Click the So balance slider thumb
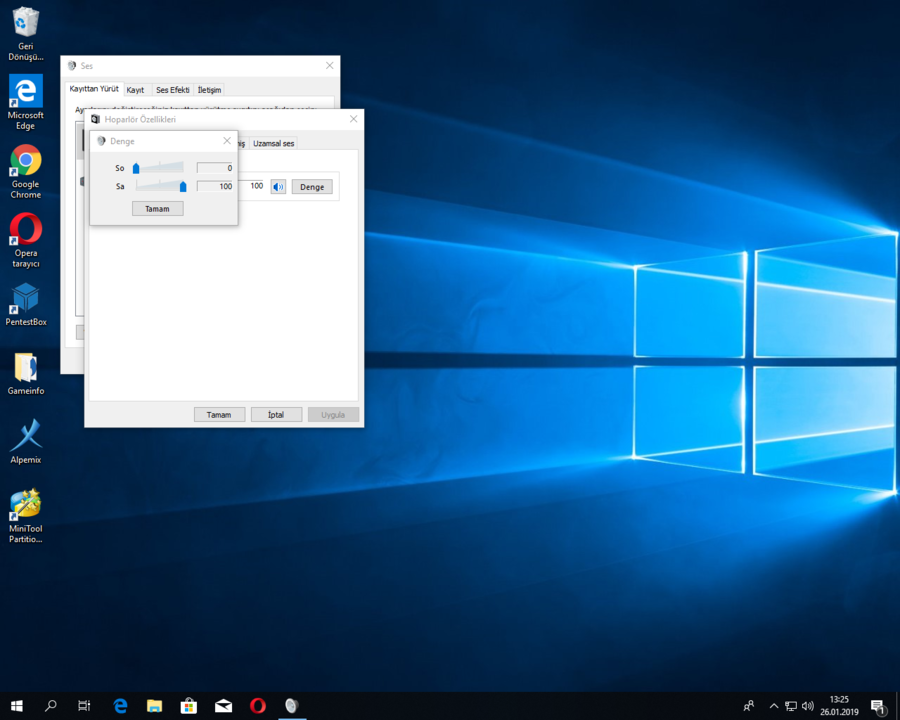Image resolution: width=900 pixels, height=720 pixels. click(x=136, y=168)
